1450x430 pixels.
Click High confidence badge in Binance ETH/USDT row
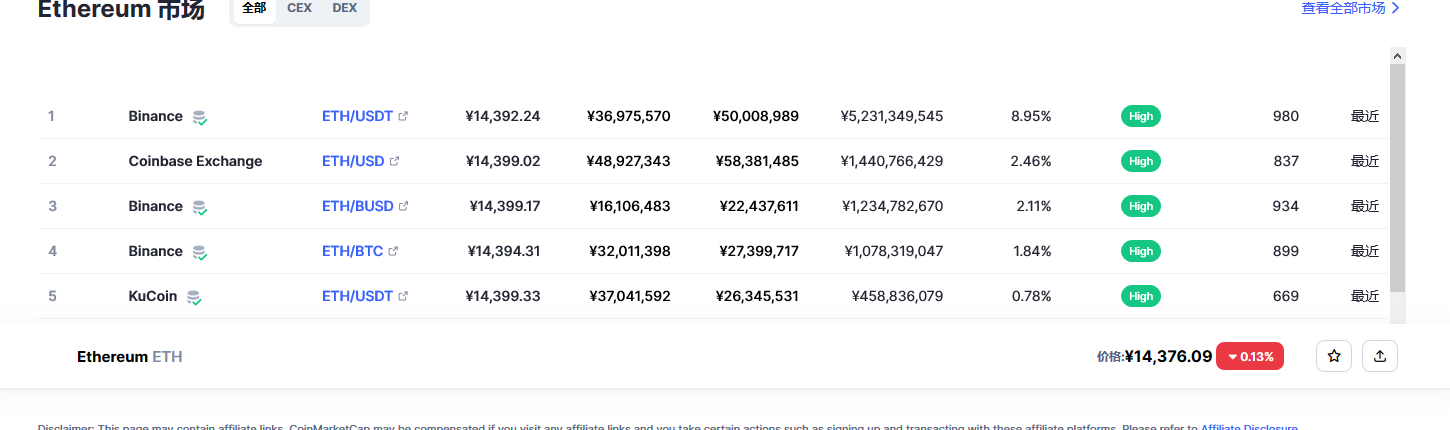1141,116
